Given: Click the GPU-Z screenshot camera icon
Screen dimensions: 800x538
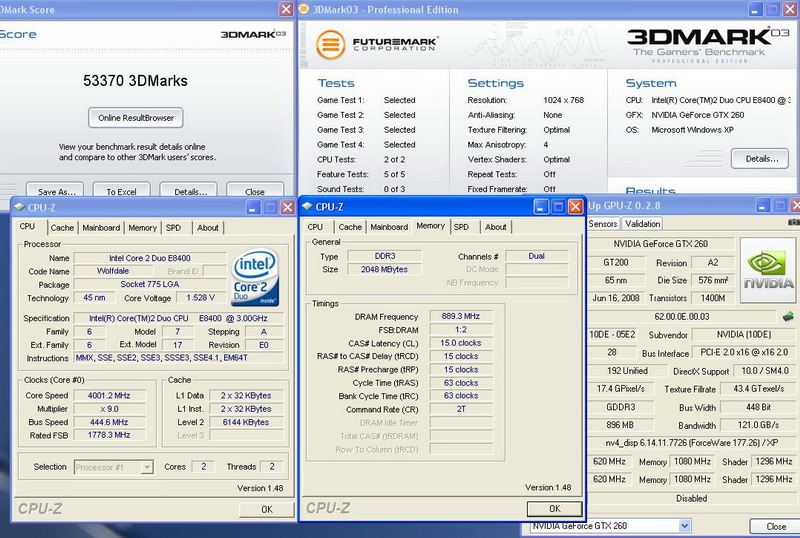Looking at the screenshot, I should tap(793, 223).
